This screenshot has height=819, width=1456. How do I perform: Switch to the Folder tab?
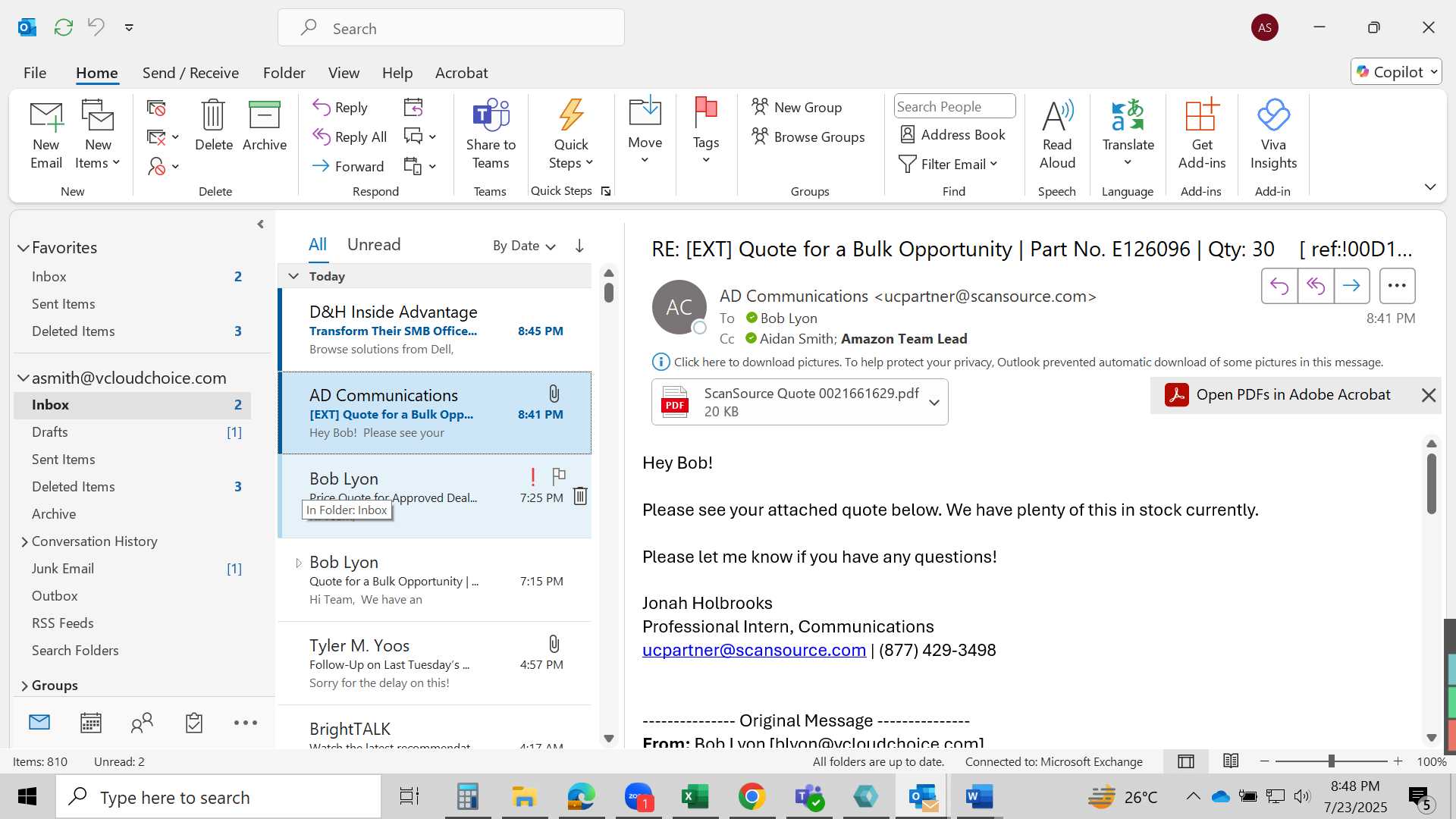[284, 73]
